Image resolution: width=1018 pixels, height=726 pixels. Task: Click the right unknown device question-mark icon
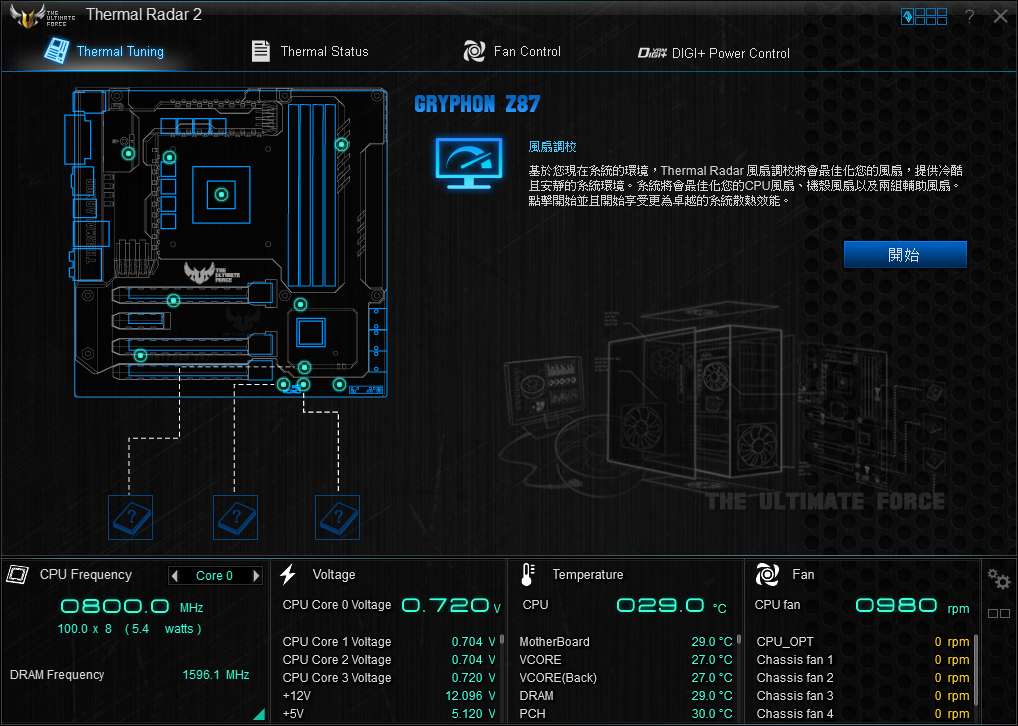[337, 517]
